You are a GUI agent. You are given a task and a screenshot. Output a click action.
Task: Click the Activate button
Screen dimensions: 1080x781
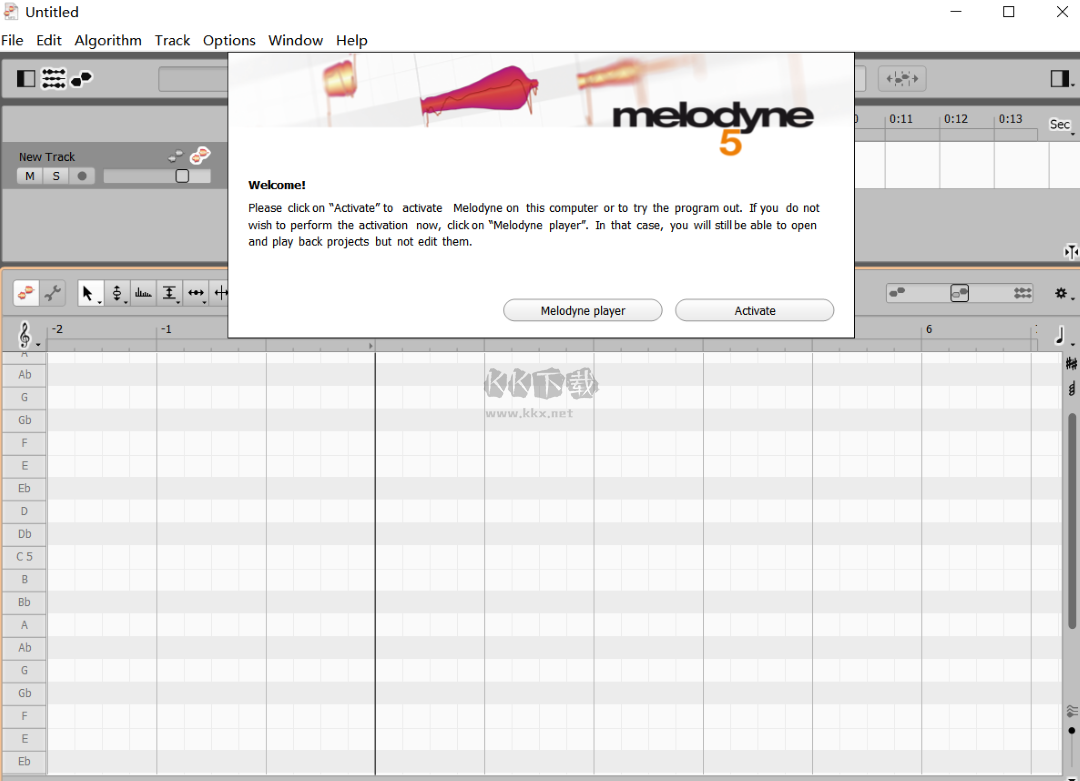[x=754, y=310]
